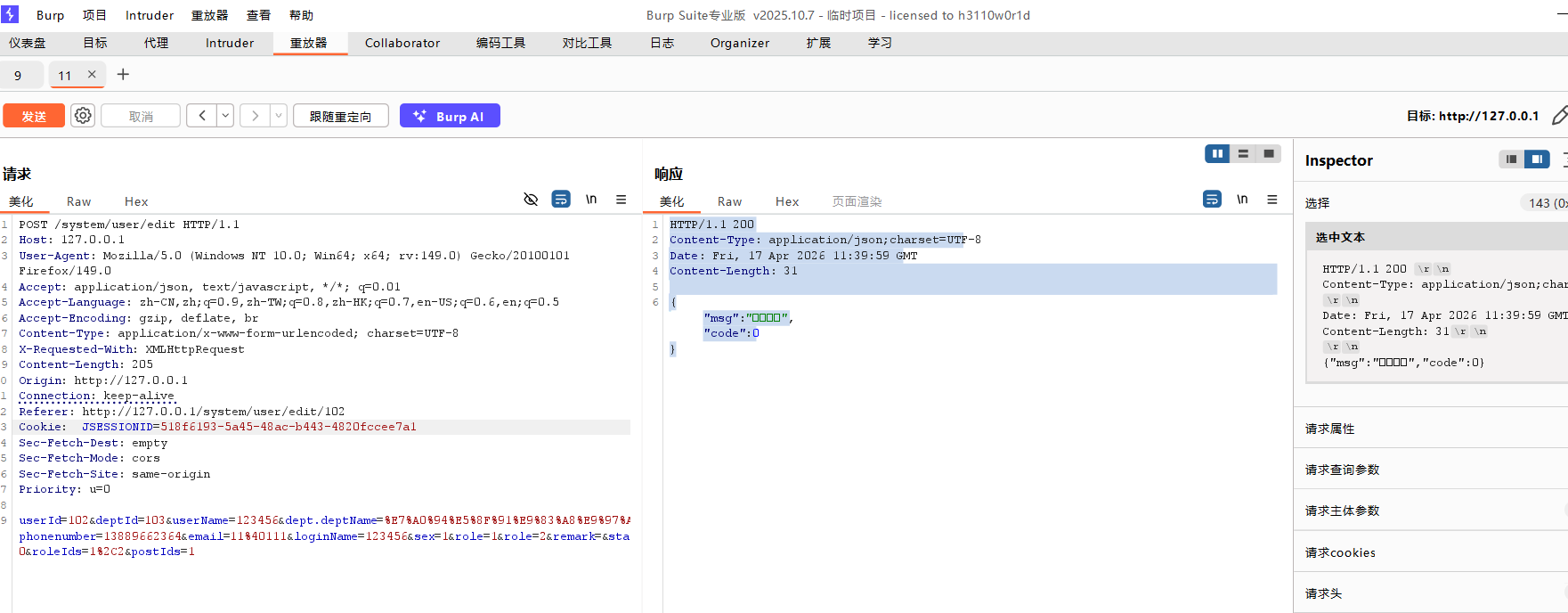Switch to 学习 tab

tap(880, 43)
